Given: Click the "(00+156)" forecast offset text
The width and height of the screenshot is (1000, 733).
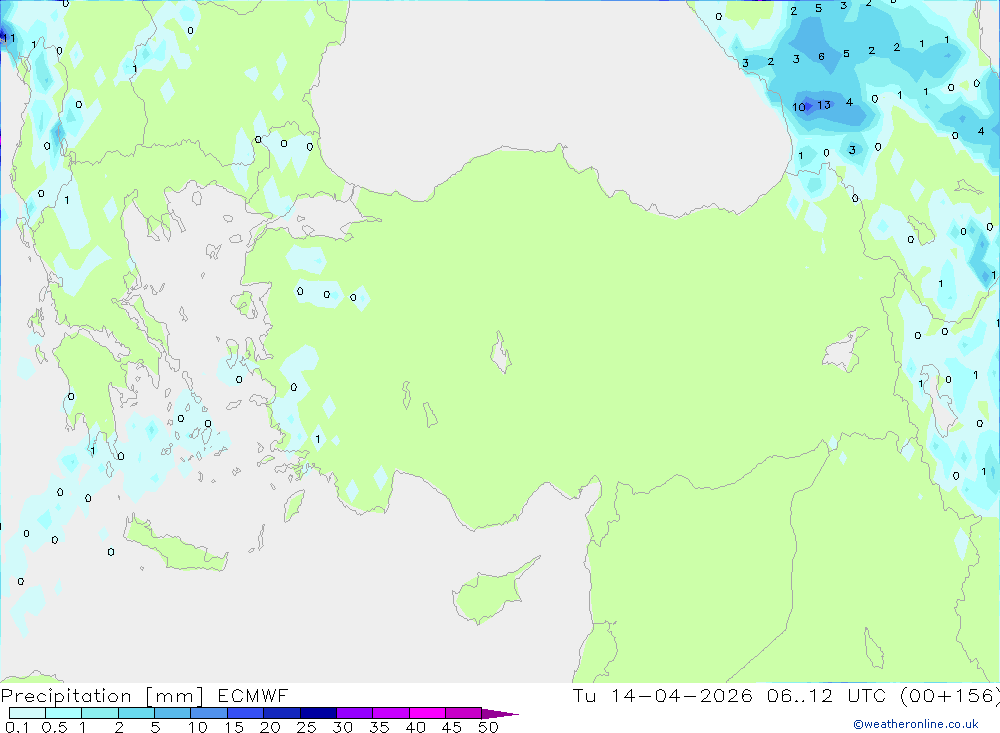Looking at the screenshot, I should point(950,695).
